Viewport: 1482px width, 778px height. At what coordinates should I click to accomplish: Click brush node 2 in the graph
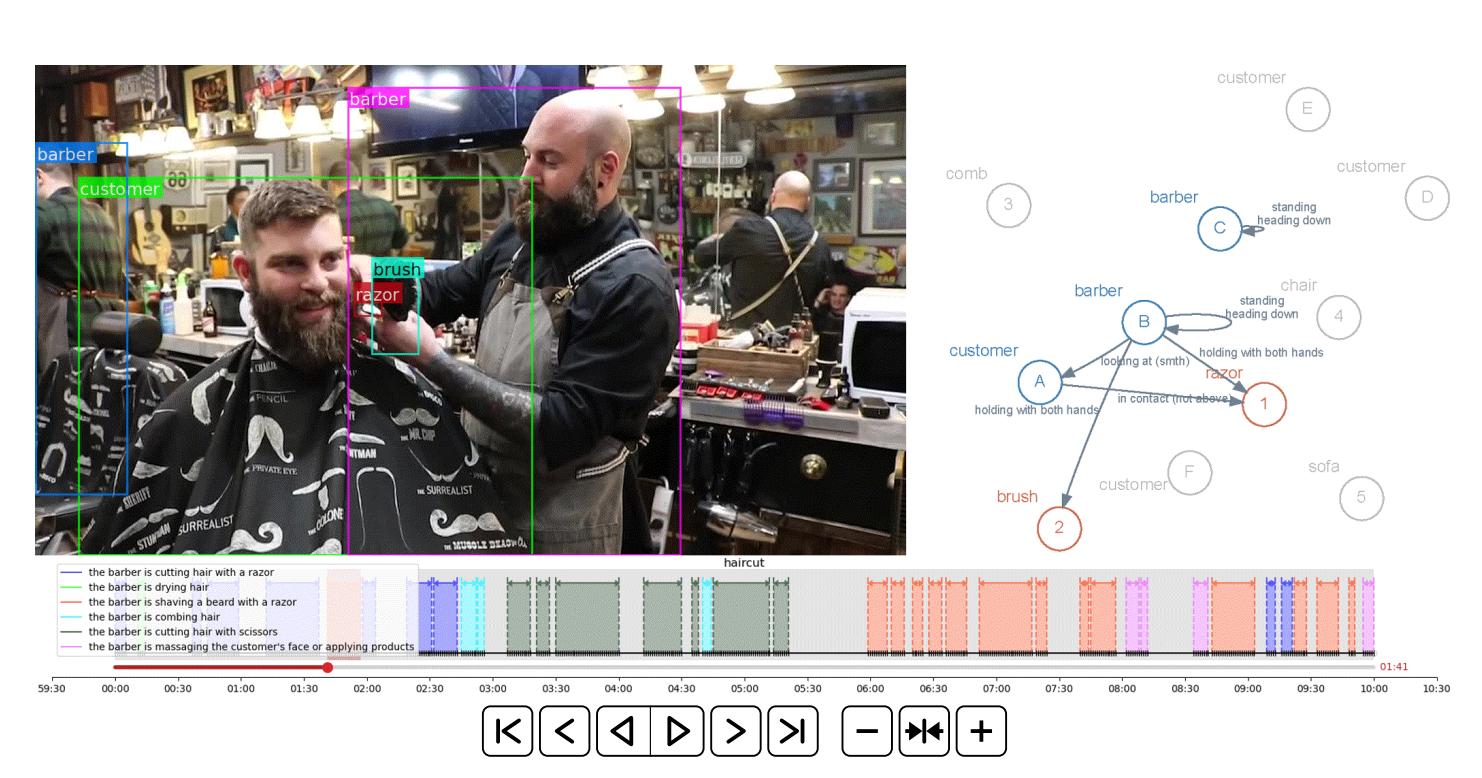coord(1059,528)
